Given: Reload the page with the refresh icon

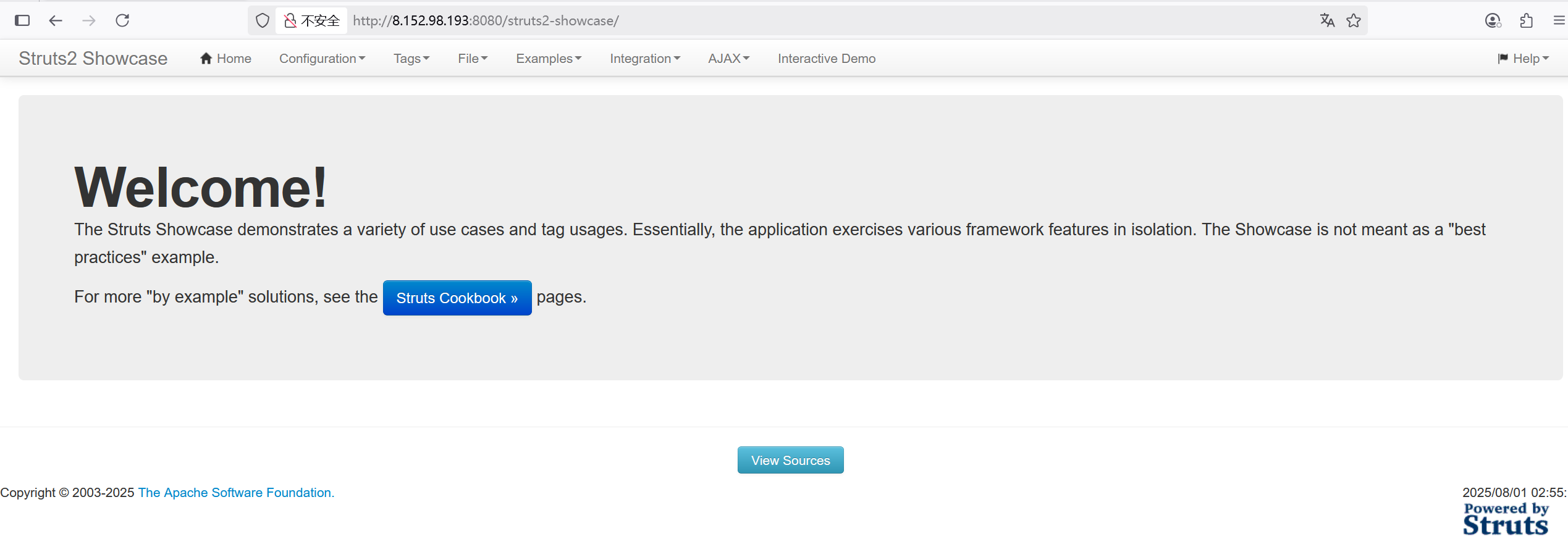Looking at the screenshot, I should (x=122, y=20).
